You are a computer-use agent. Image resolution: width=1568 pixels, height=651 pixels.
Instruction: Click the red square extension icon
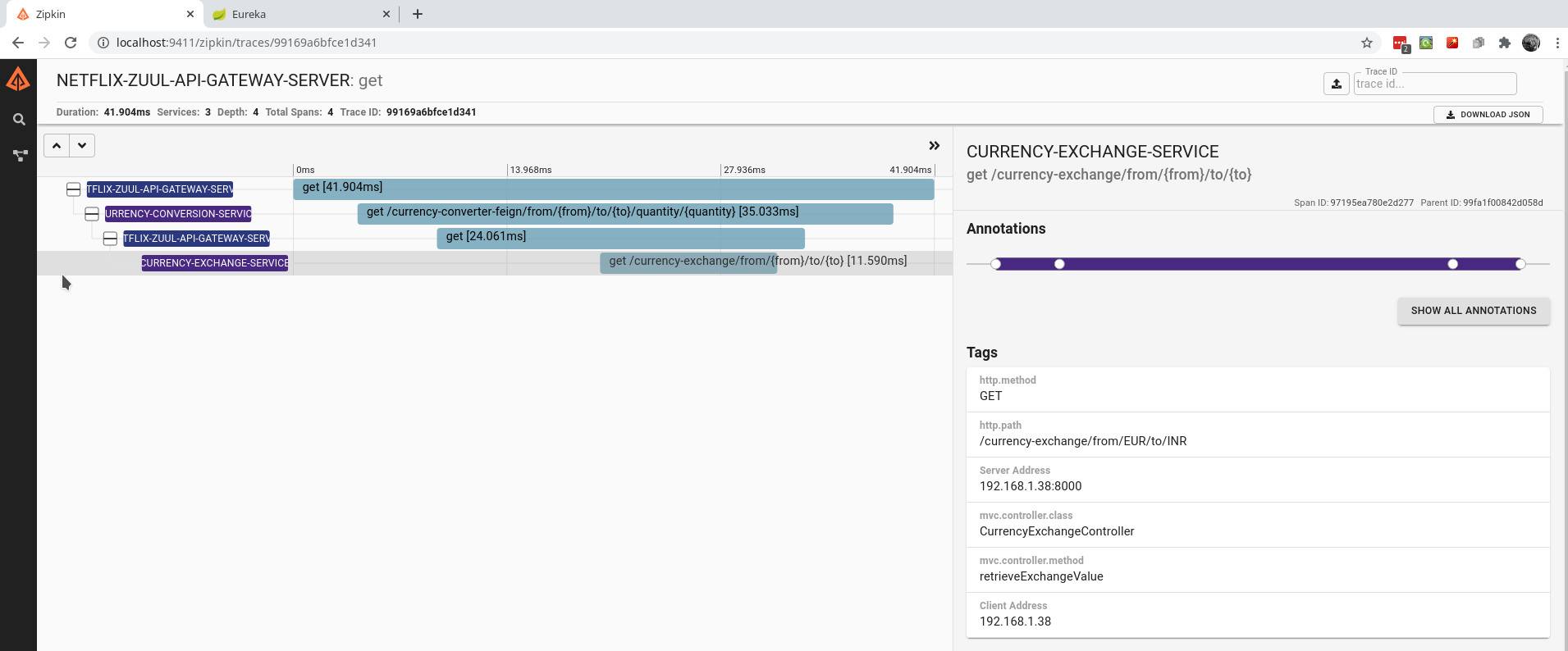pyautogui.click(x=1452, y=43)
